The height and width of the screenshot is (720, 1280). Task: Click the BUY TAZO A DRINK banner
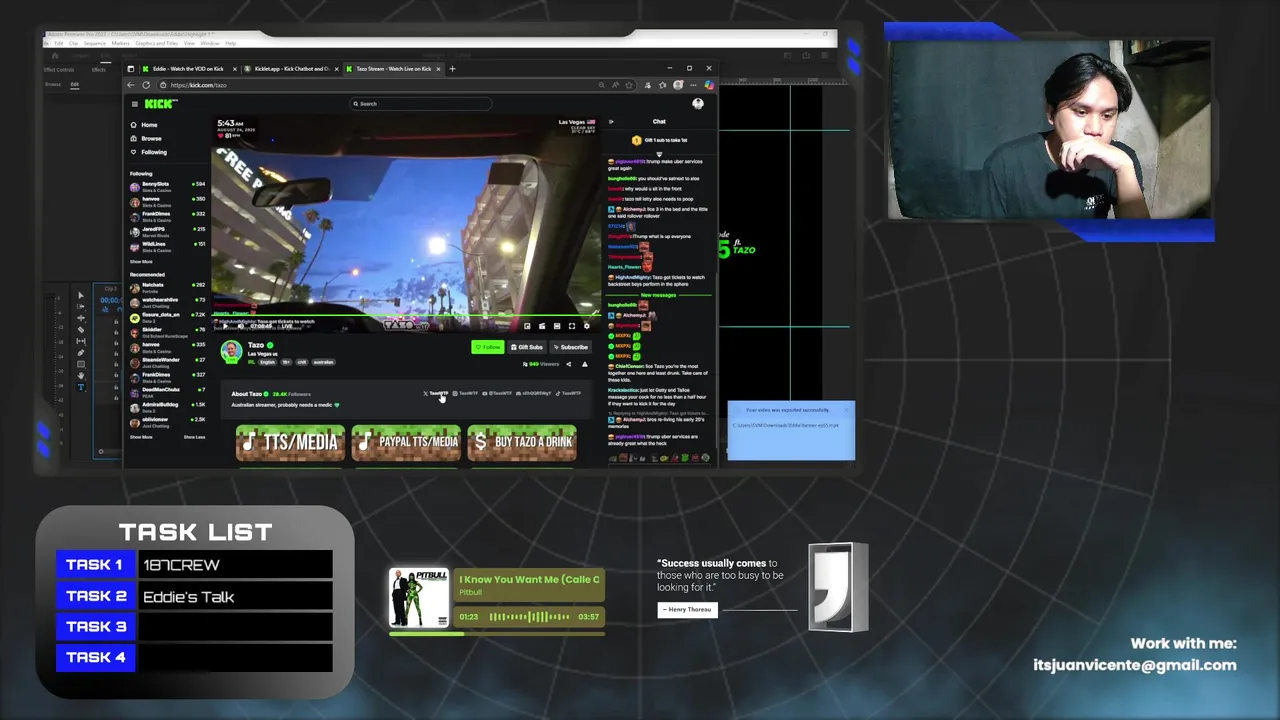click(x=522, y=442)
